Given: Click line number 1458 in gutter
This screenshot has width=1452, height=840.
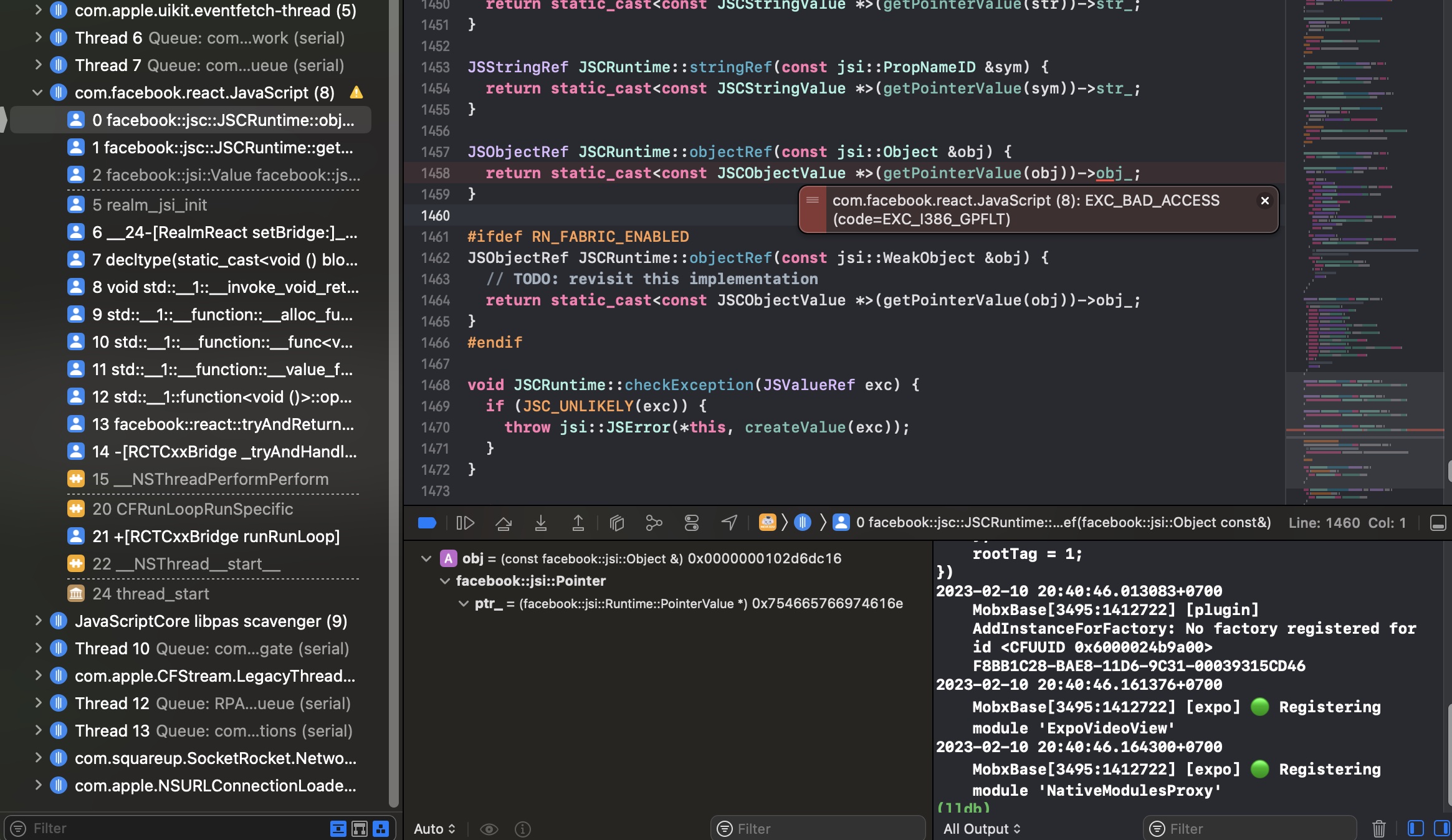Looking at the screenshot, I should 435,173.
